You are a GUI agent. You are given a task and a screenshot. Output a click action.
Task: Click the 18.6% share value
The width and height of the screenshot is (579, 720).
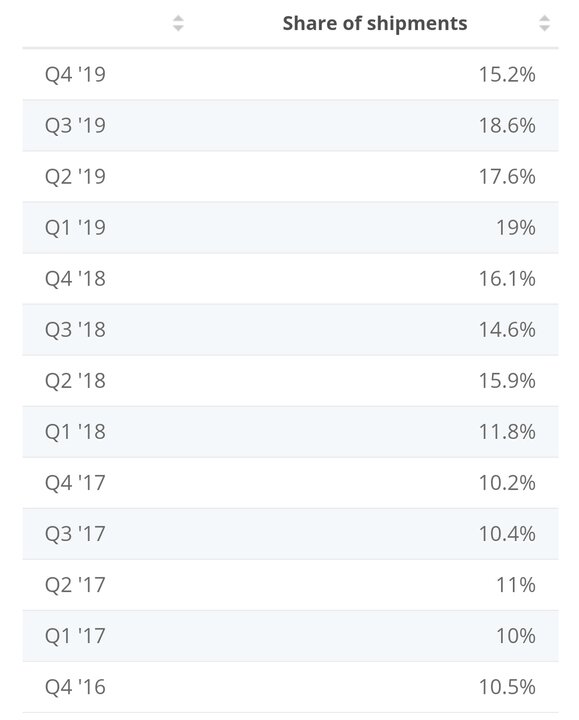click(507, 125)
